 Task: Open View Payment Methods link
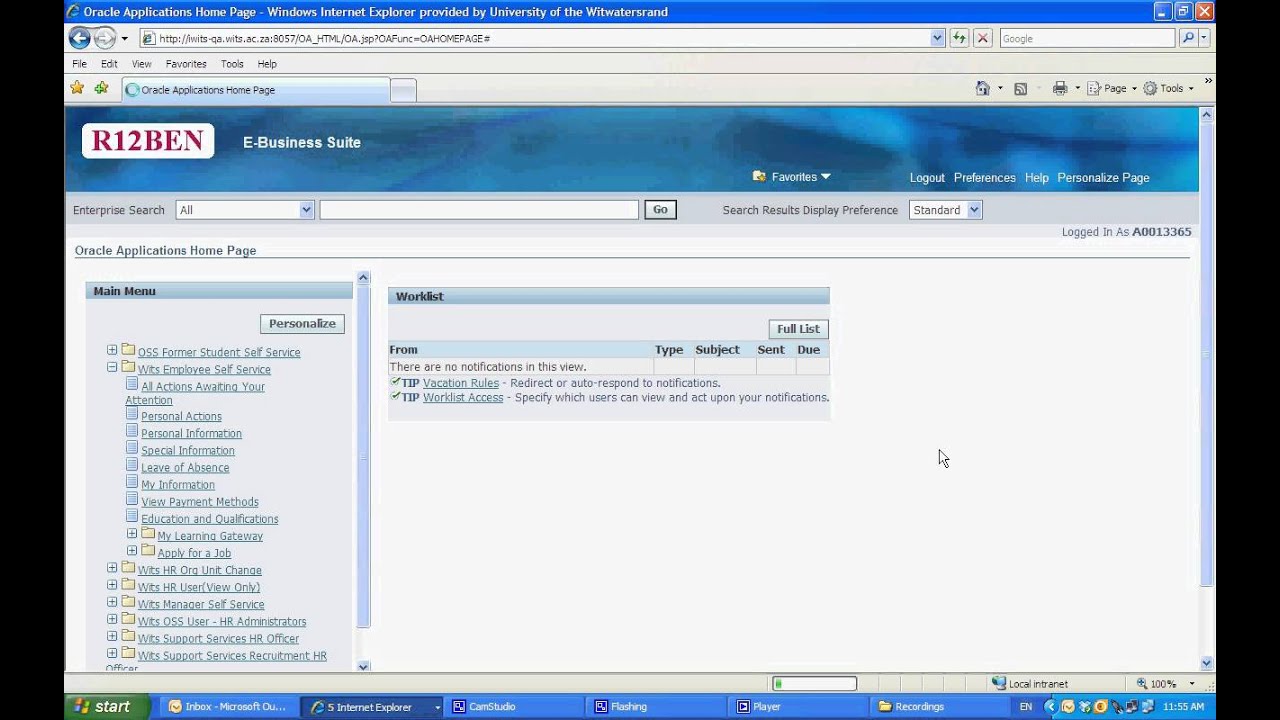[200, 502]
